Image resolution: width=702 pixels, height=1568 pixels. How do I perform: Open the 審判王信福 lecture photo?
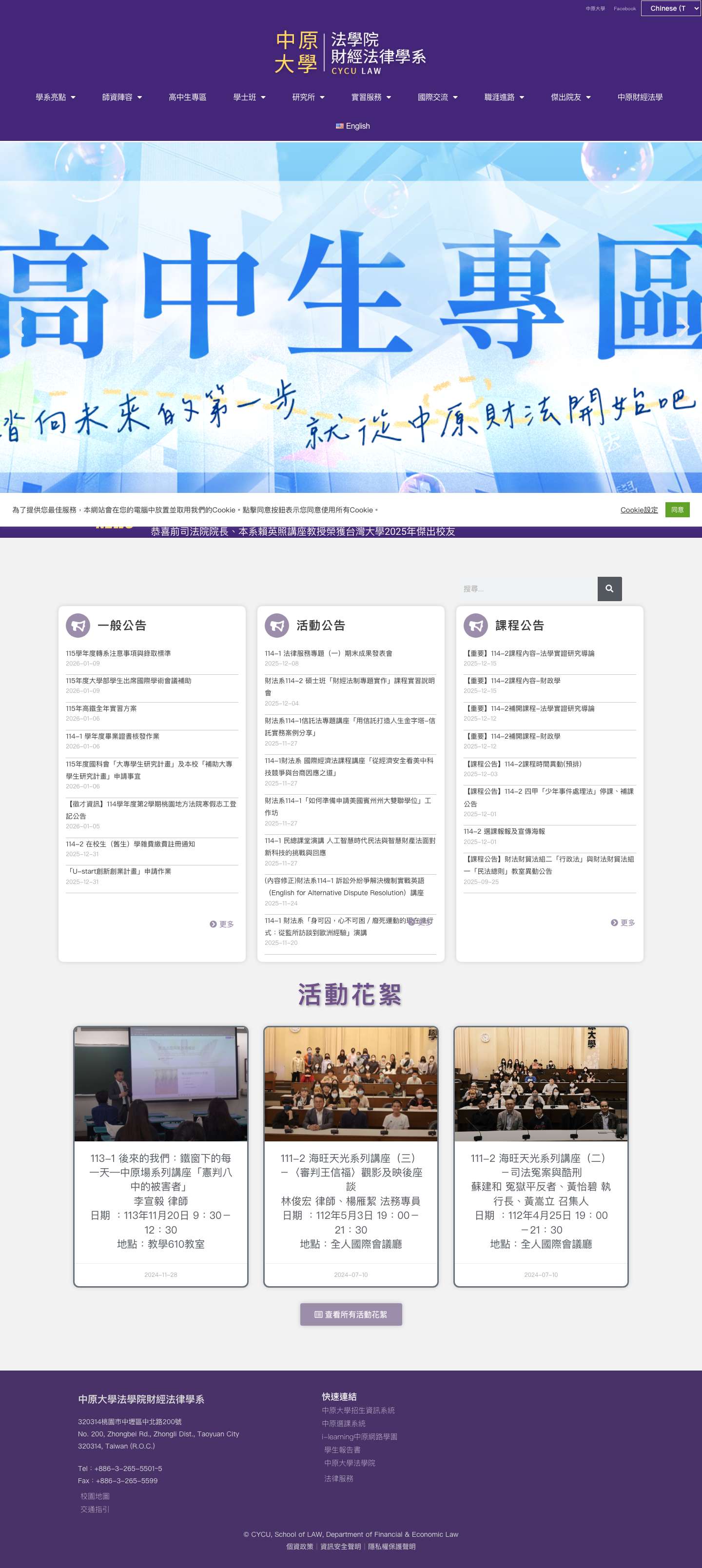(351, 1084)
